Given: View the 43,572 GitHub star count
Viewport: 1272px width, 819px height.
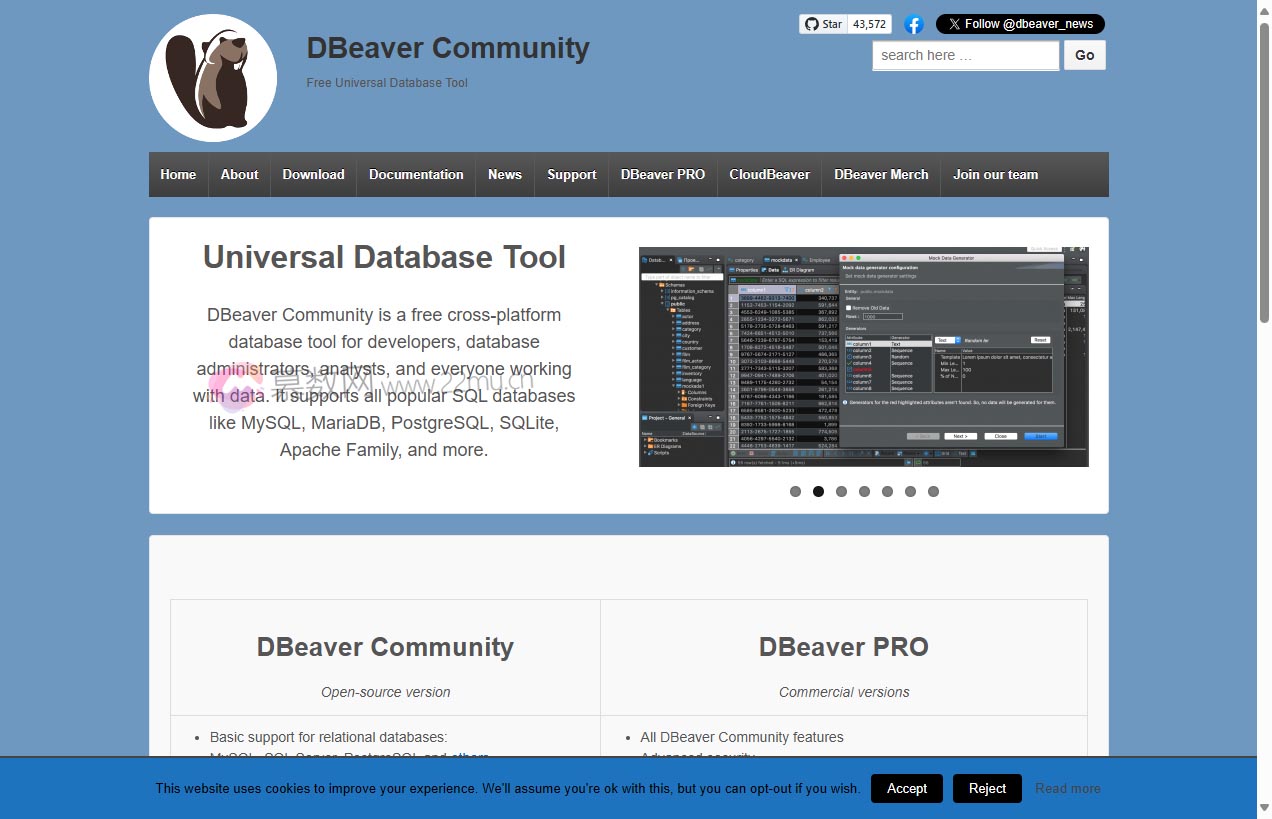Looking at the screenshot, I should pyautogui.click(x=868, y=23).
